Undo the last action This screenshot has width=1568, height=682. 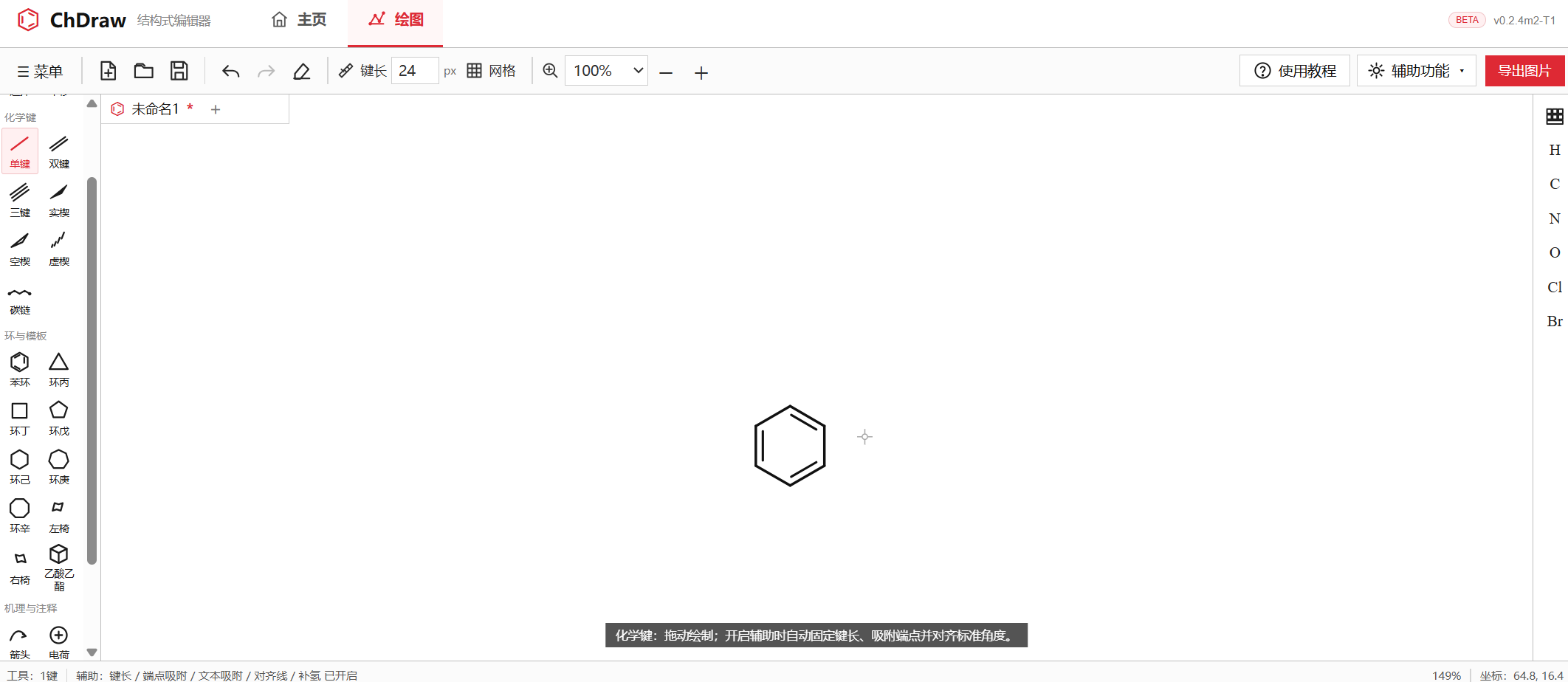(x=231, y=71)
